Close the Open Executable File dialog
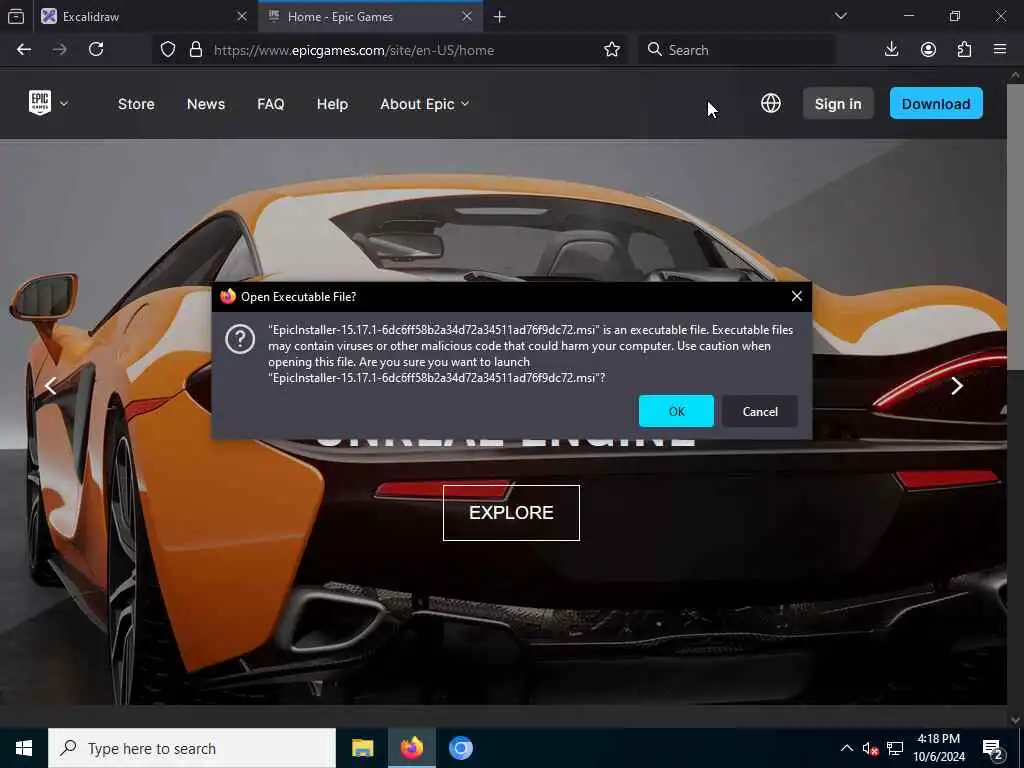This screenshot has height=768, width=1024. [797, 296]
